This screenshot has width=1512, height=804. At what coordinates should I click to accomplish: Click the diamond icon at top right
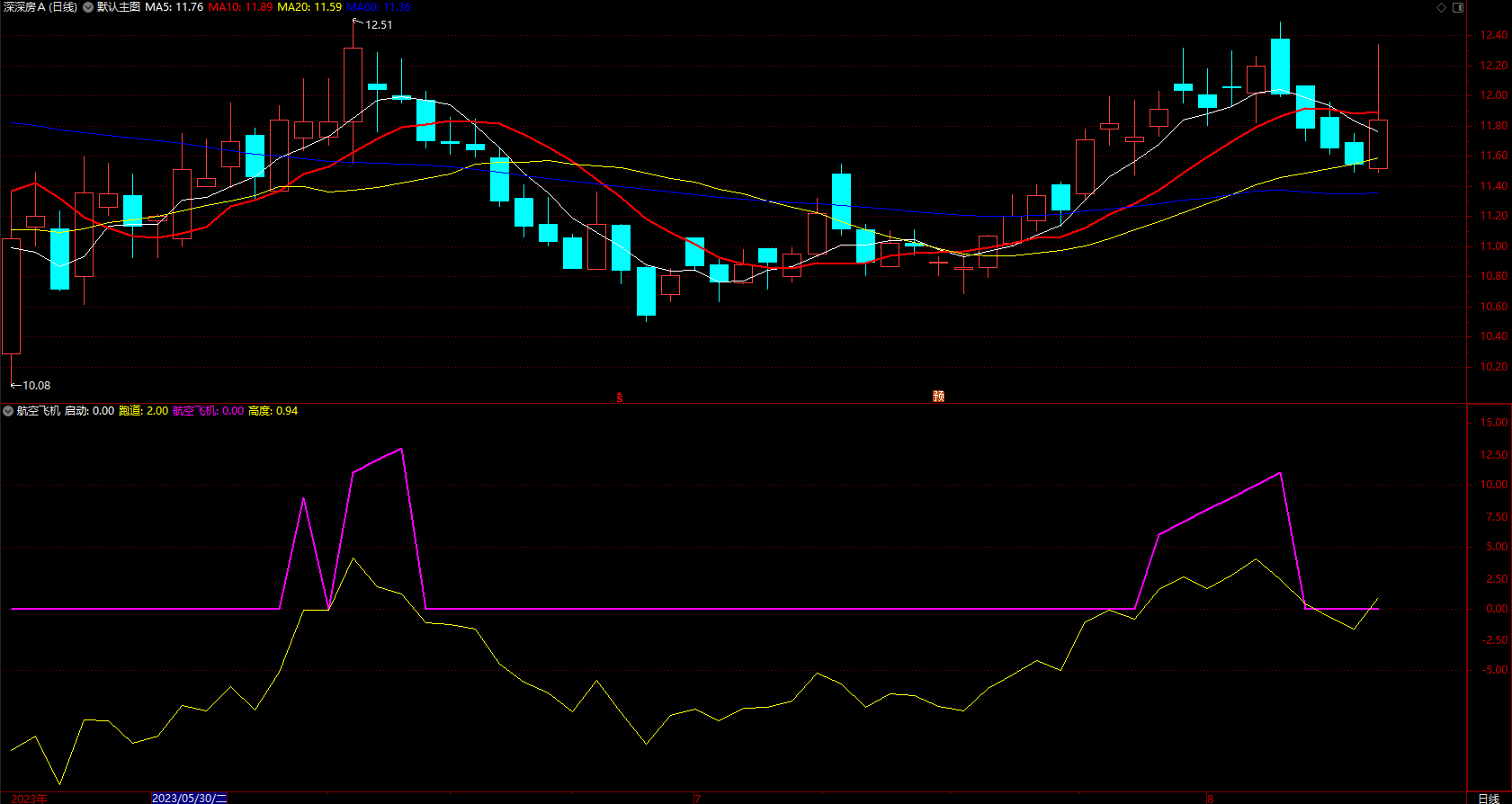click(x=1441, y=7)
